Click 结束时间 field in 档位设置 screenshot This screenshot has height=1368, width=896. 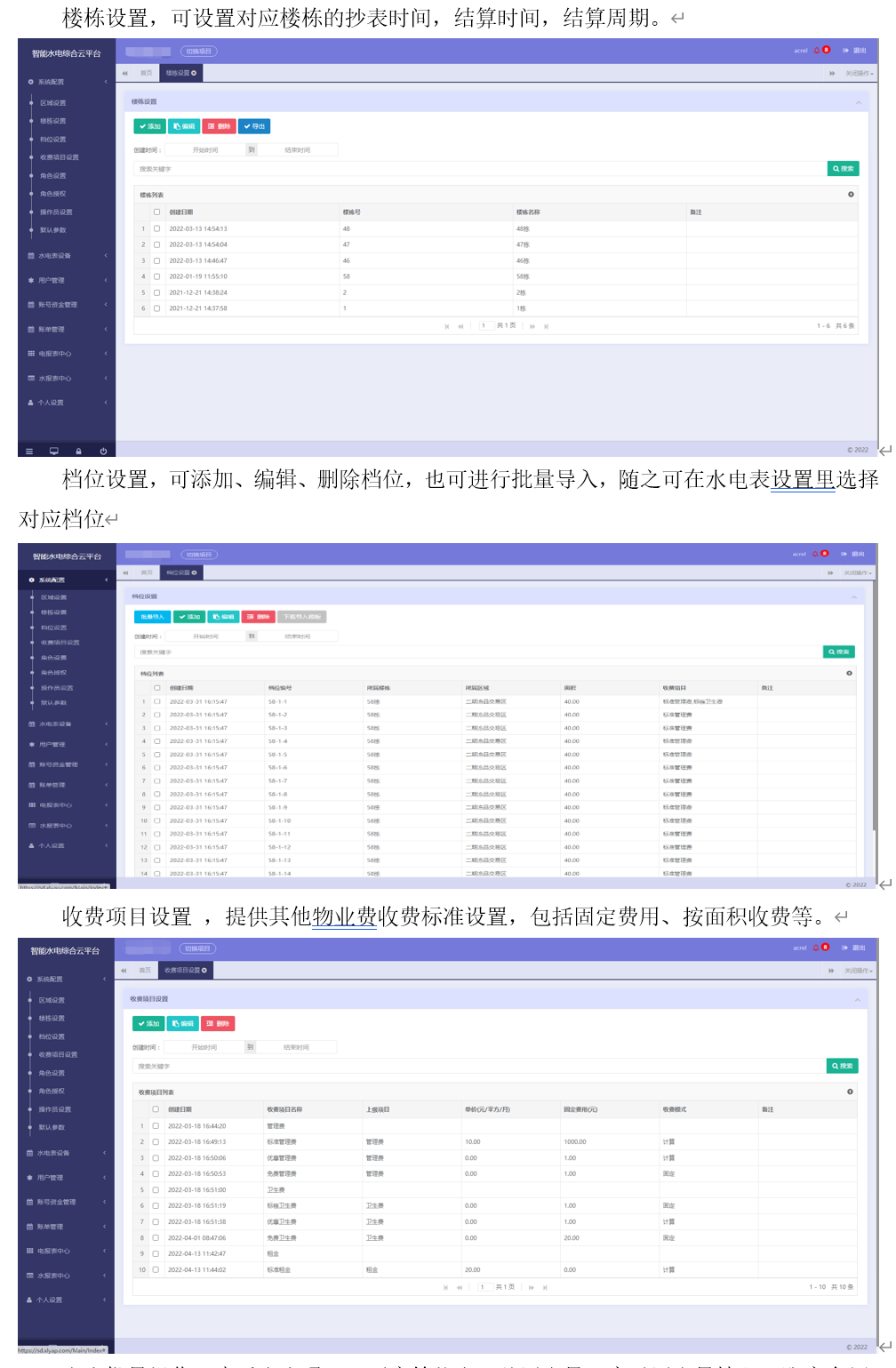(298, 636)
